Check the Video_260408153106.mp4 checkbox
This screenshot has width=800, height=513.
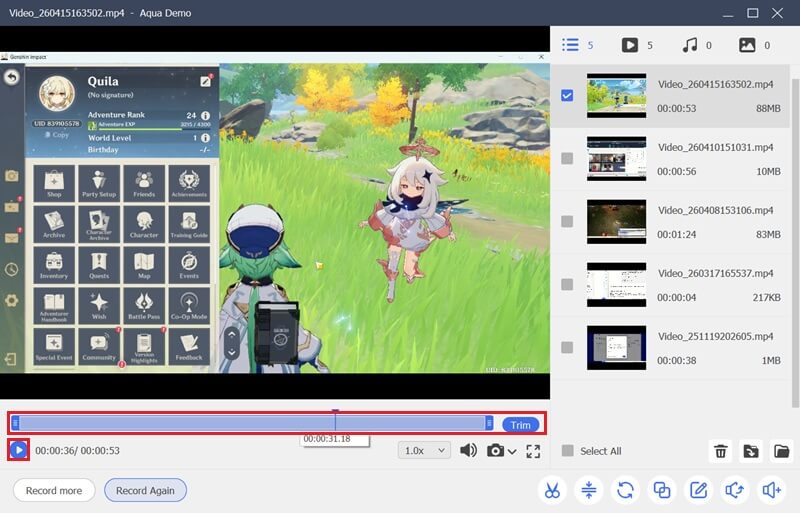tap(567, 222)
